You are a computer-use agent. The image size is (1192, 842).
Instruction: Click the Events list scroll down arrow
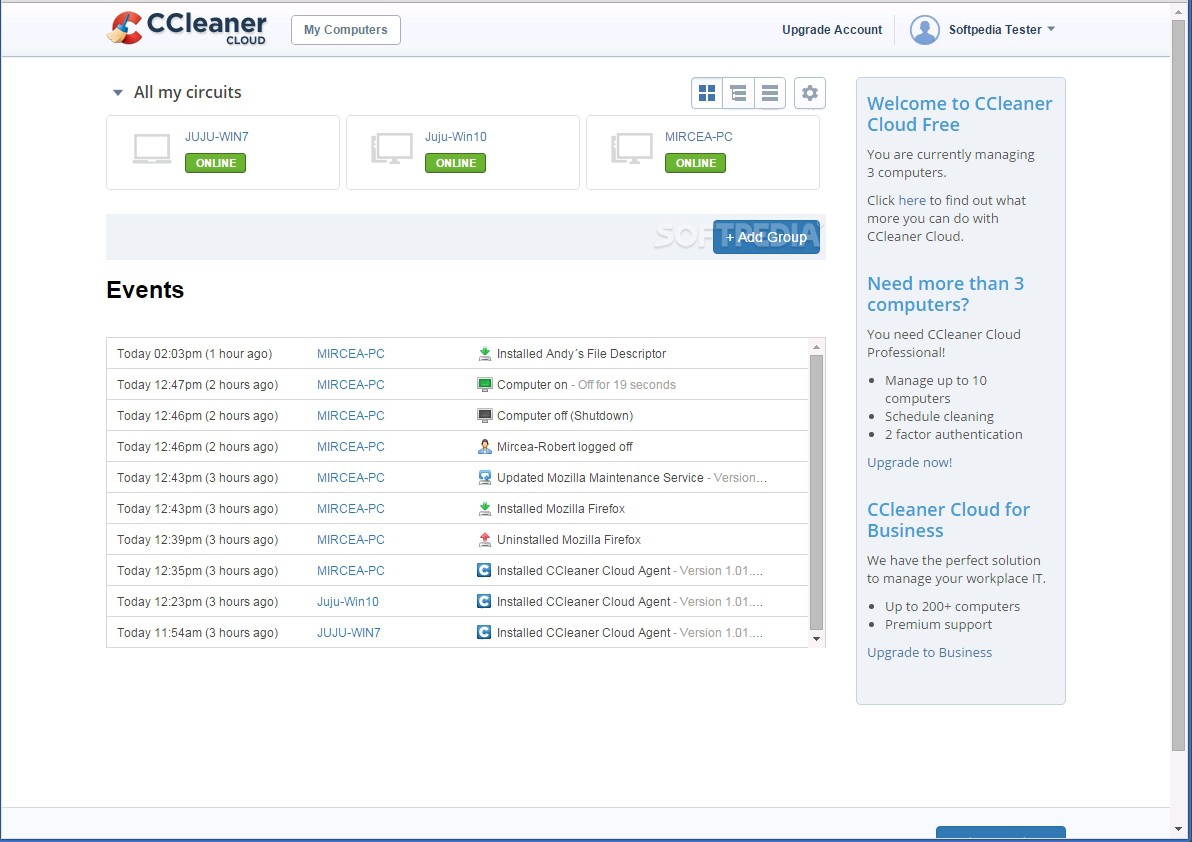[x=816, y=639]
